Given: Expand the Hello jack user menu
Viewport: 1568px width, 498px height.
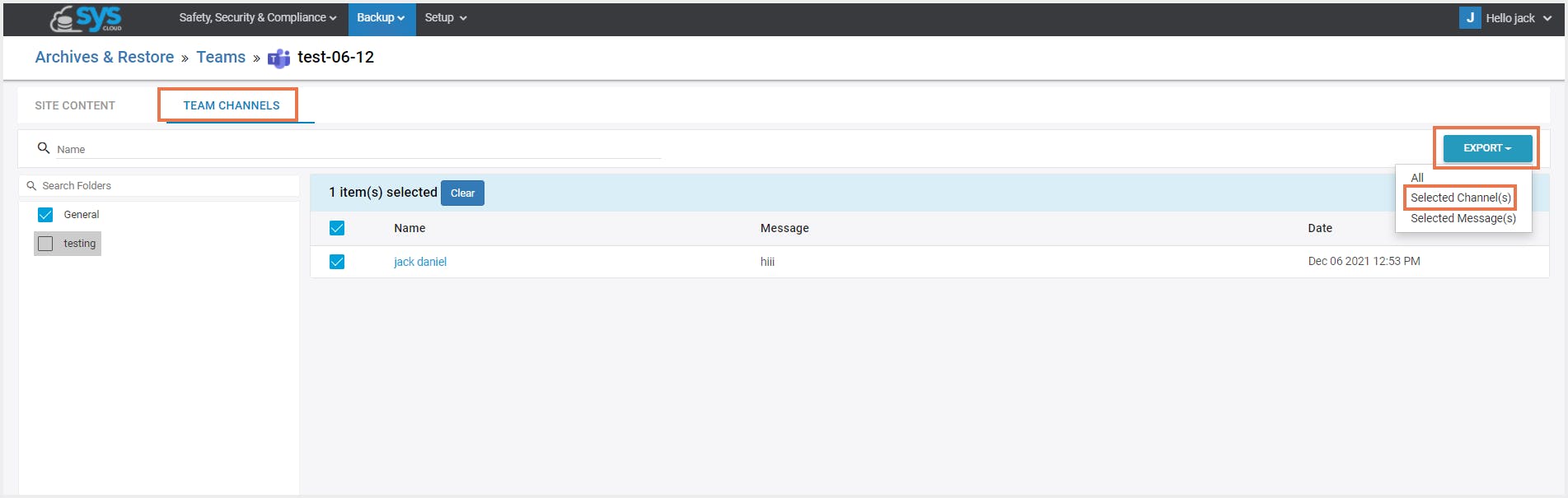Looking at the screenshot, I should (x=1519, y=18).
